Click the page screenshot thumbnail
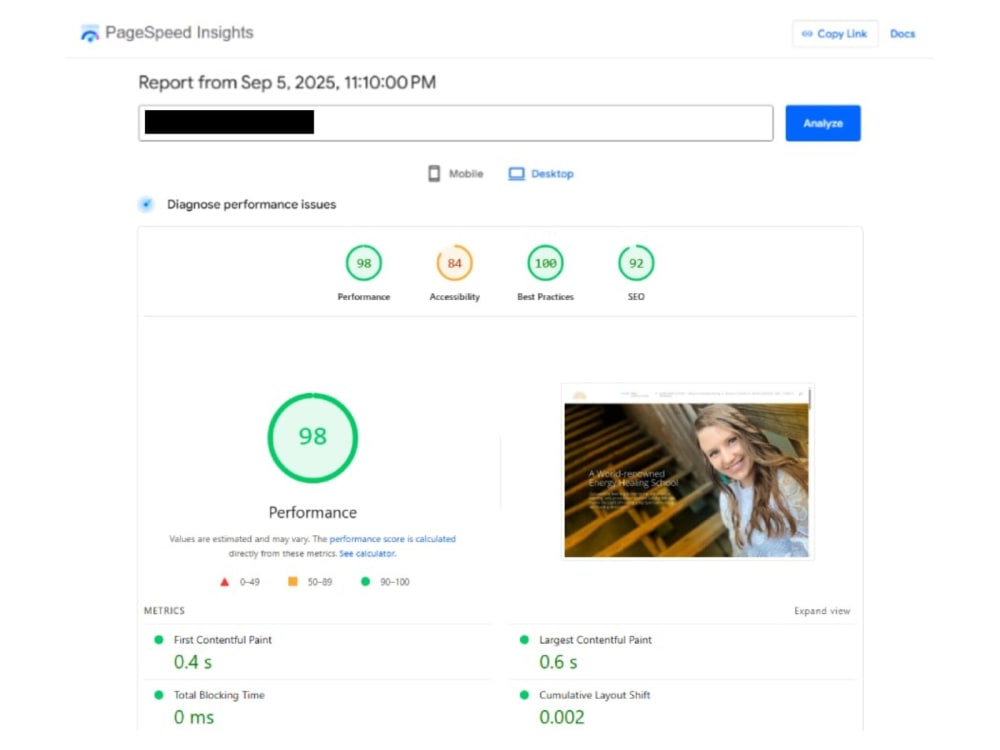This screenshot has width=1000, height=750. [687, 471]
